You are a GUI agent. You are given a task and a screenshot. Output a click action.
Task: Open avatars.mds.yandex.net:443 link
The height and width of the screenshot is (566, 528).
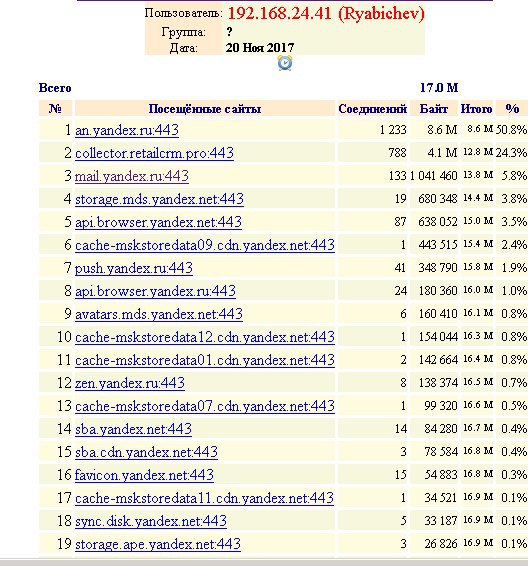pyautogui.click(x=159, y=314)
